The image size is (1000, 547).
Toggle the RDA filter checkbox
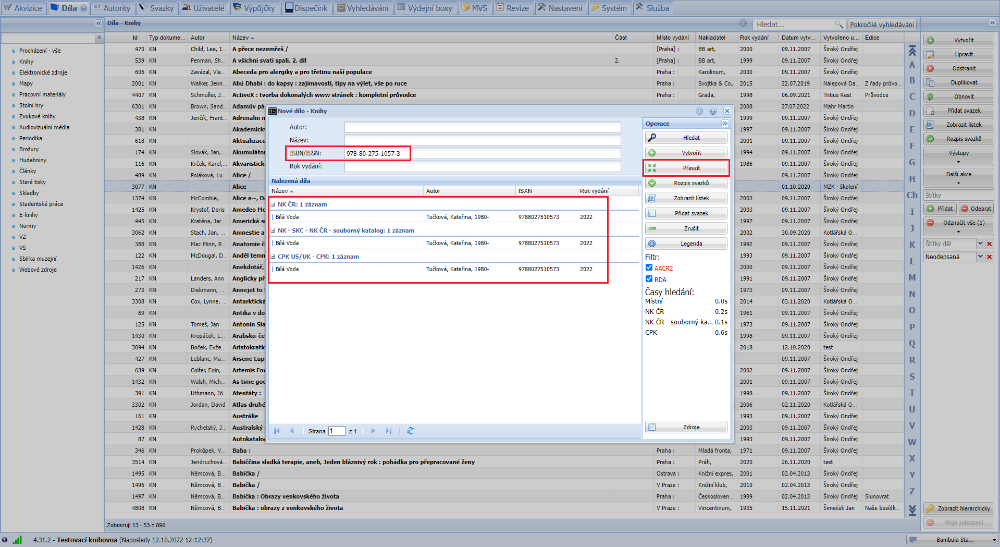(x=650, y=280)
